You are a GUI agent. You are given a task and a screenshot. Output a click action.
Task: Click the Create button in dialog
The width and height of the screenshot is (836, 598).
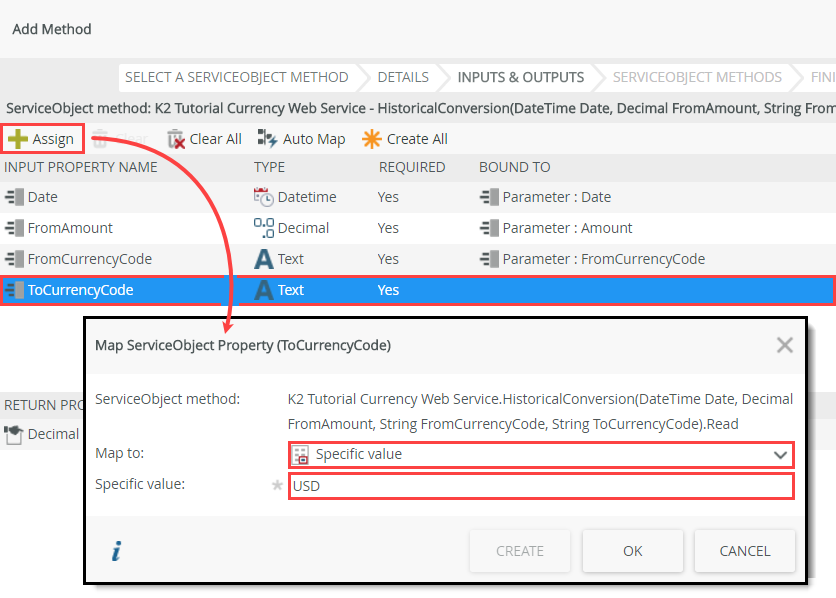[520, 551]
